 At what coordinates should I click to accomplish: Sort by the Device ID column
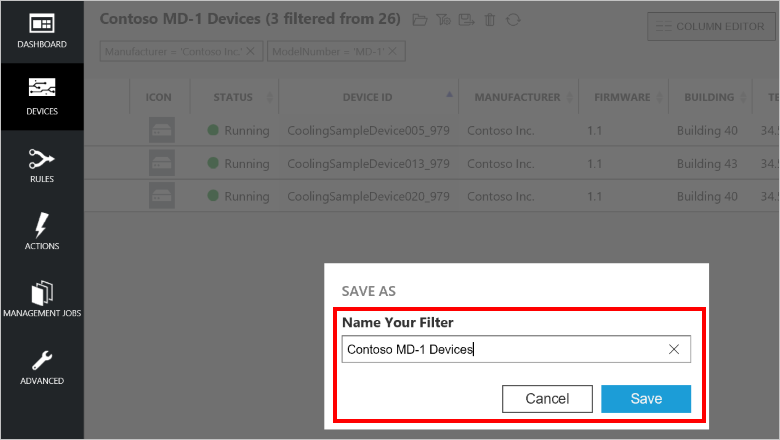click(368, 97)
